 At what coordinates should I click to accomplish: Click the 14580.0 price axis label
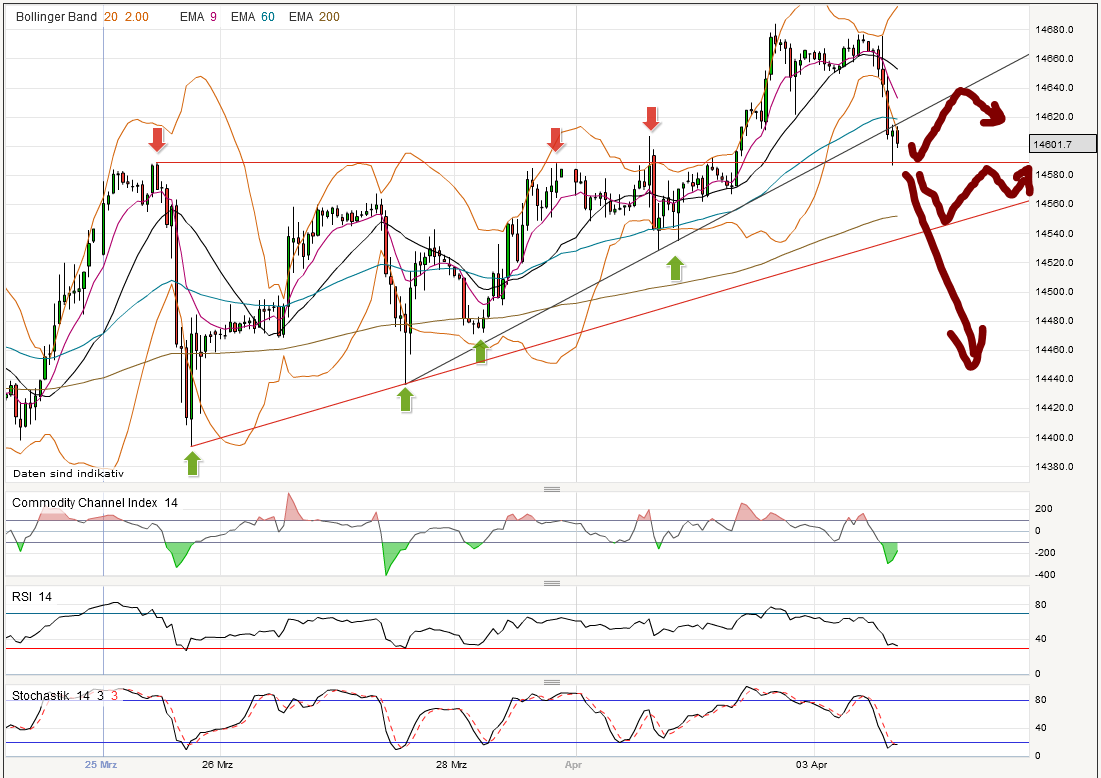coord(1055,175)
